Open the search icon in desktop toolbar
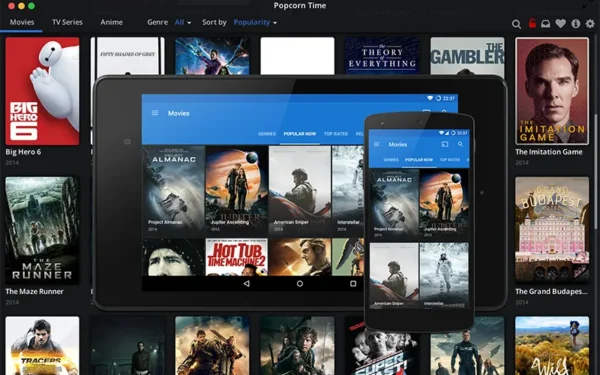This screenshot has width=600, height=375. tap(516, 24)
